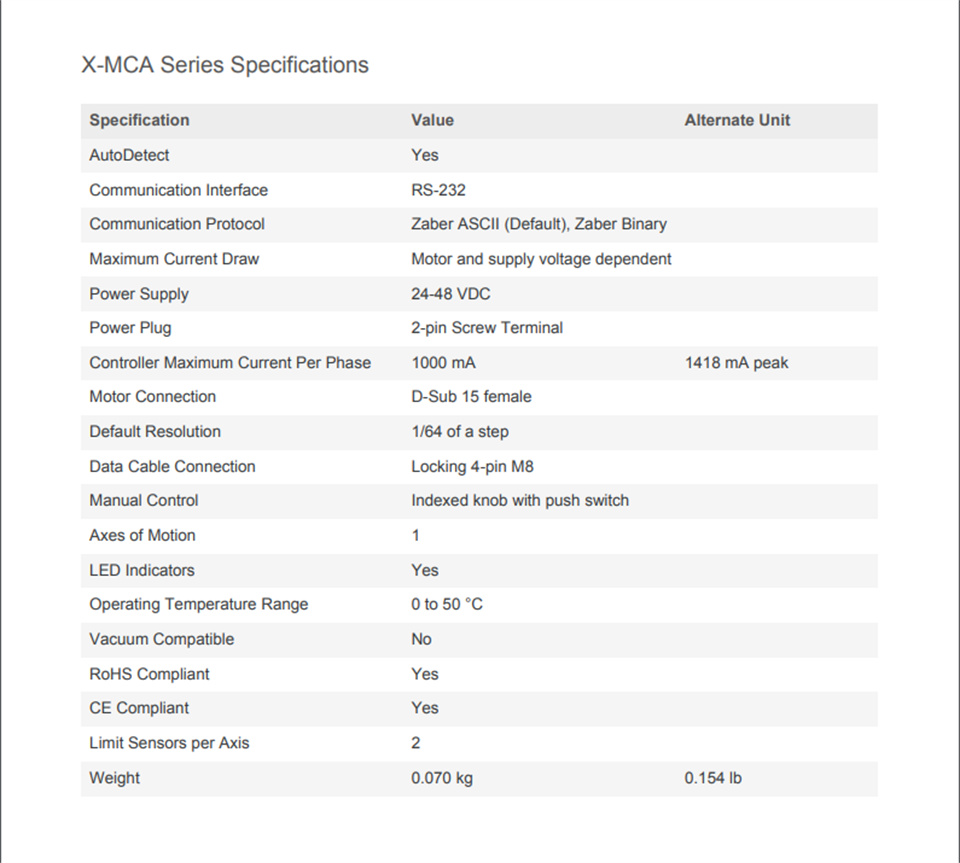
Task: Click the AutoDetect row label
Action: [x=129, y=155]
